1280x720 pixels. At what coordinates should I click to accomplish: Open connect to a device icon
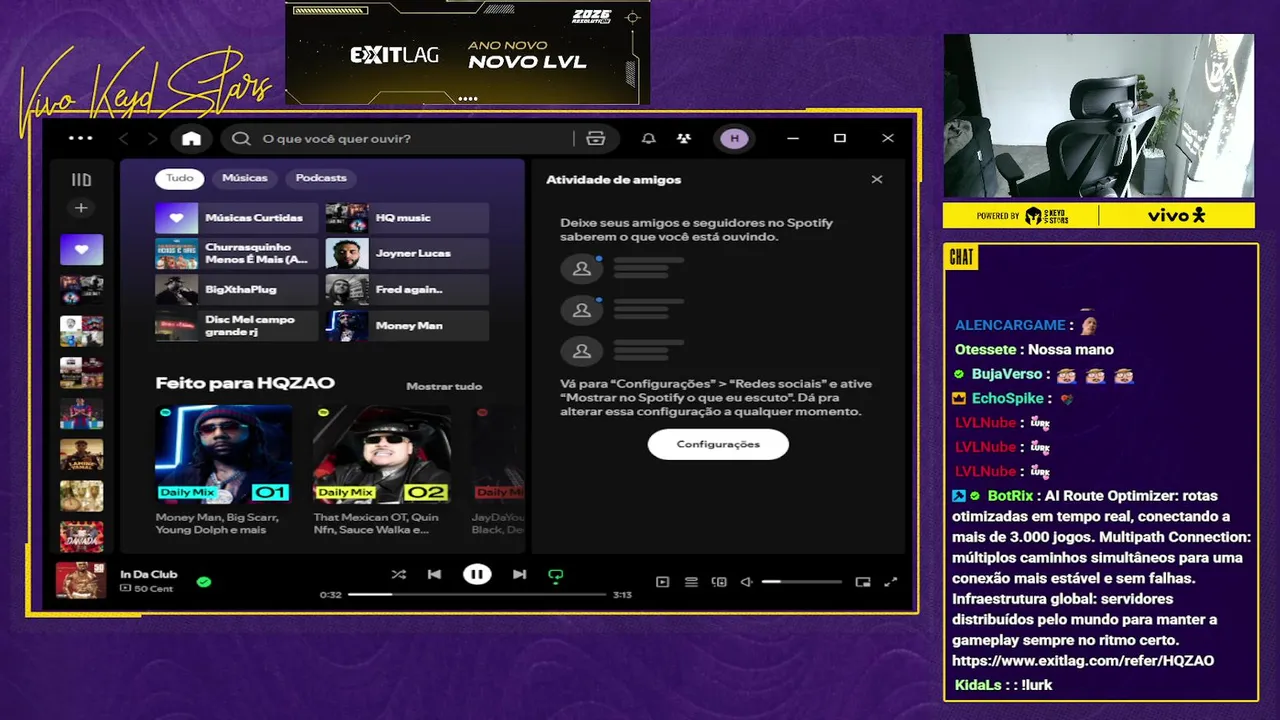[x=718, y=582]
